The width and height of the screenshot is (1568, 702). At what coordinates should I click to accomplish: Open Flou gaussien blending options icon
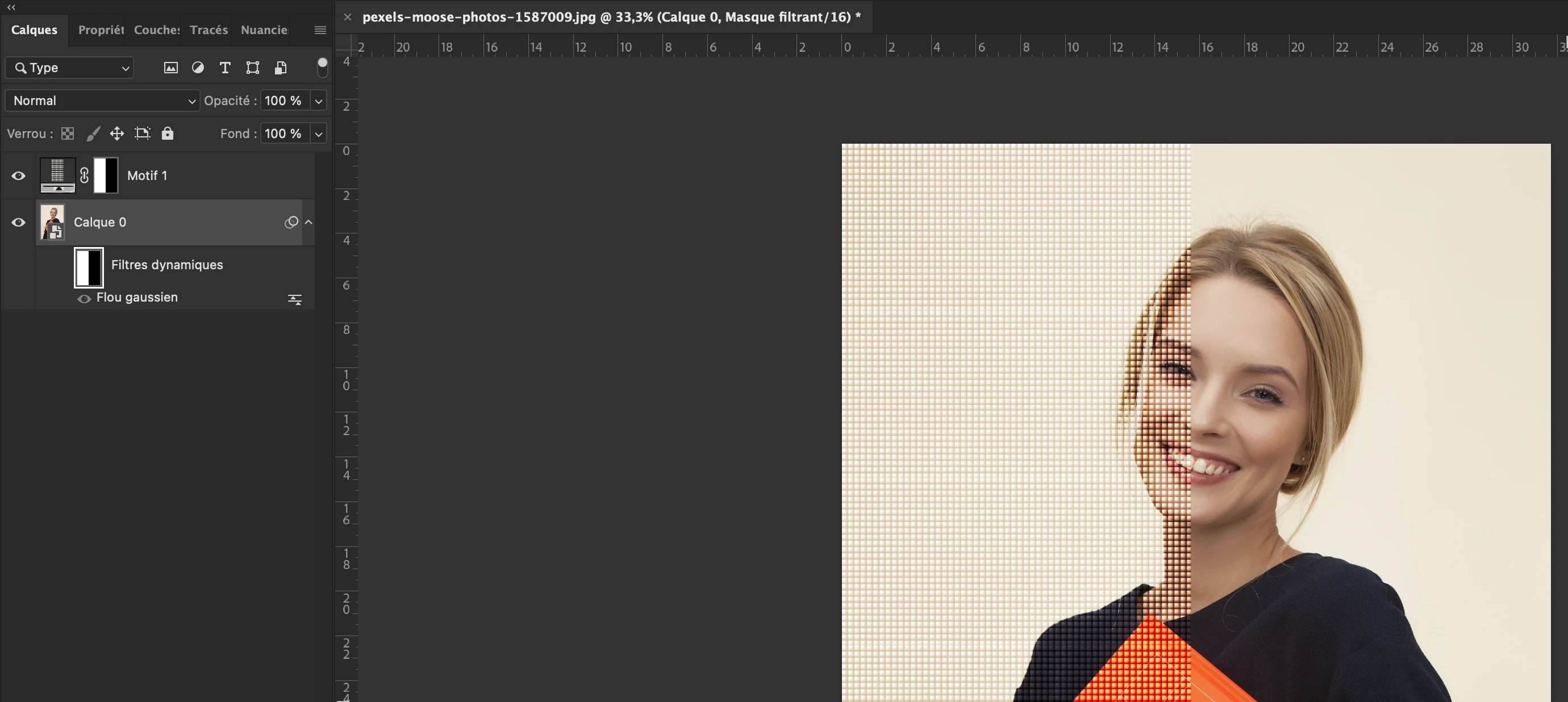click(x=295, y=299)
